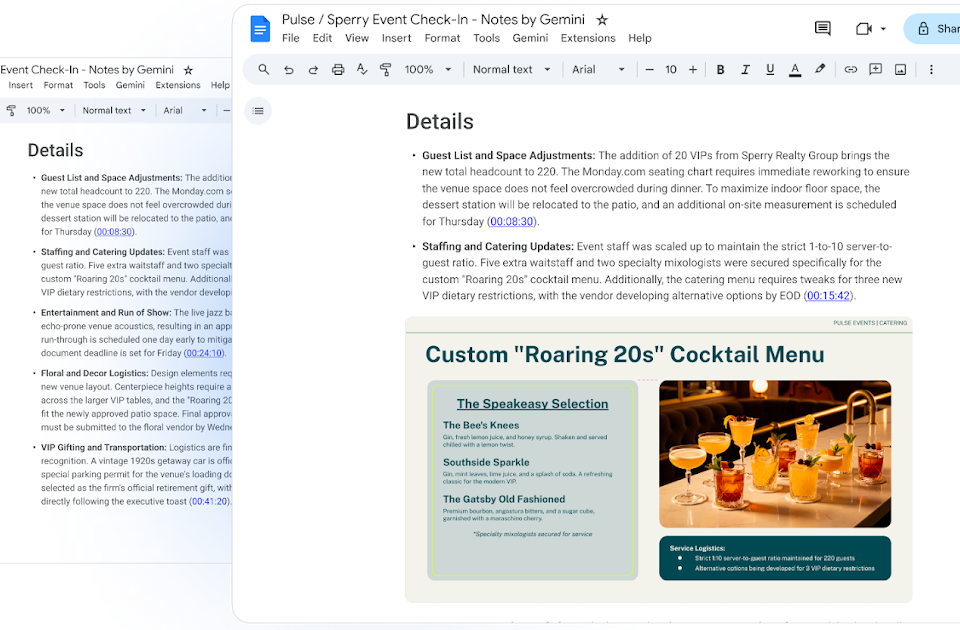Open the Tools menu in front window
This screenshot has width=960, height=630.
point(486,38)
